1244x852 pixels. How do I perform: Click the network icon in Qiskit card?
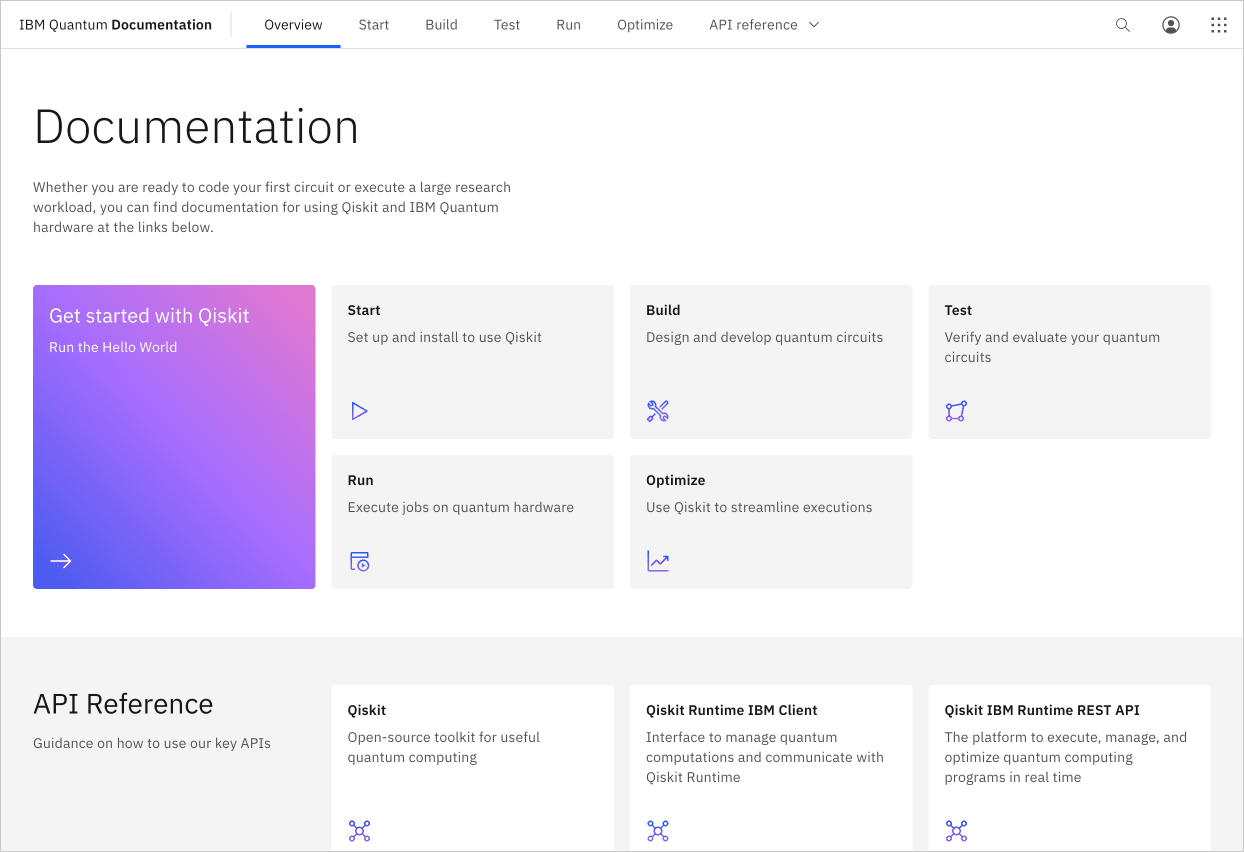359,831
